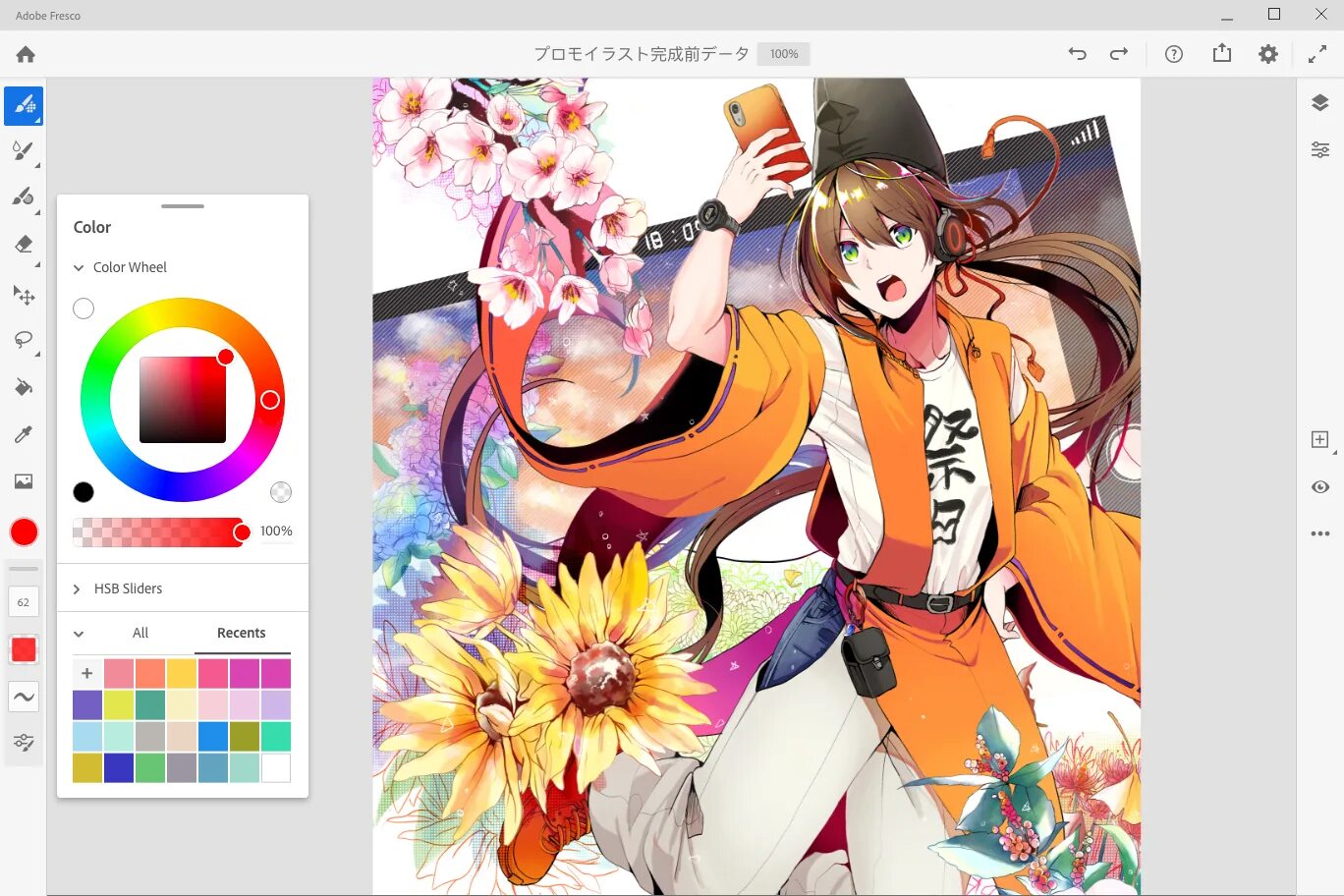Undo the last action

coord(1078,54)
